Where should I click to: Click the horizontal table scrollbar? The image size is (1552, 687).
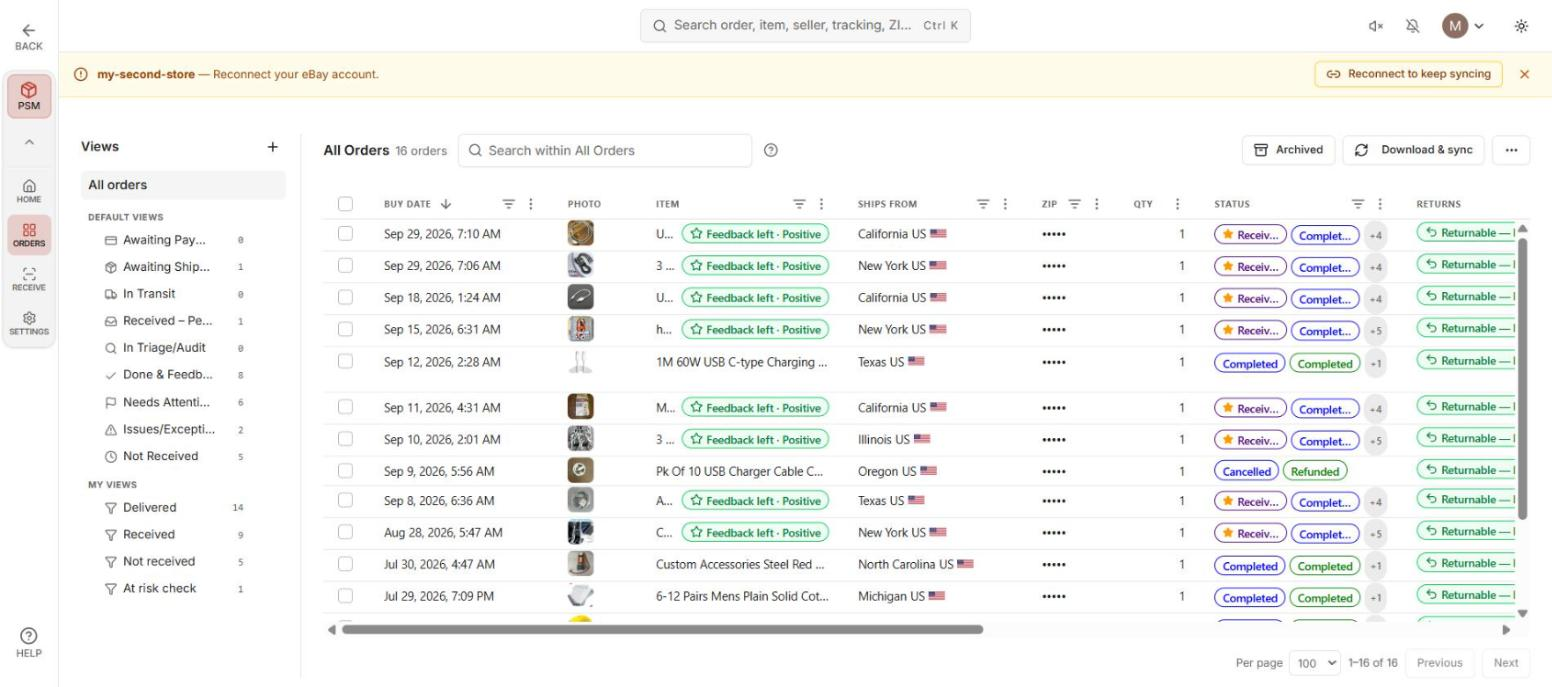[662, 629]
